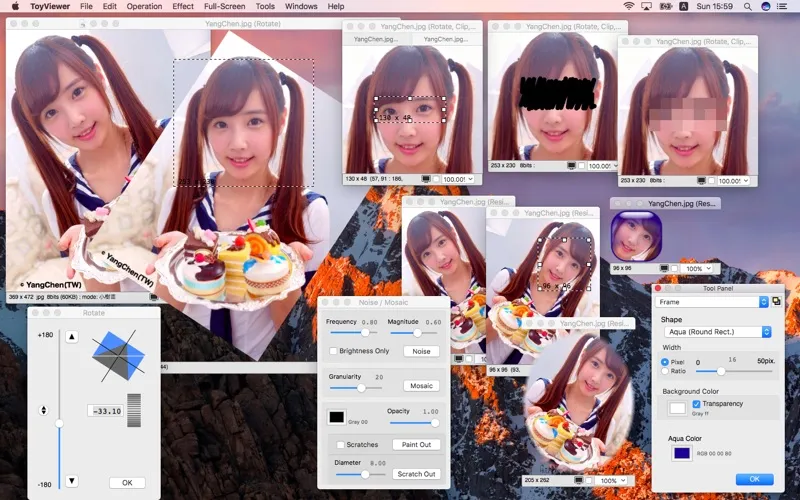Click the stepper icon beside the rotate slider
This screenshot has height=500, width=800.
pos(43,410)
